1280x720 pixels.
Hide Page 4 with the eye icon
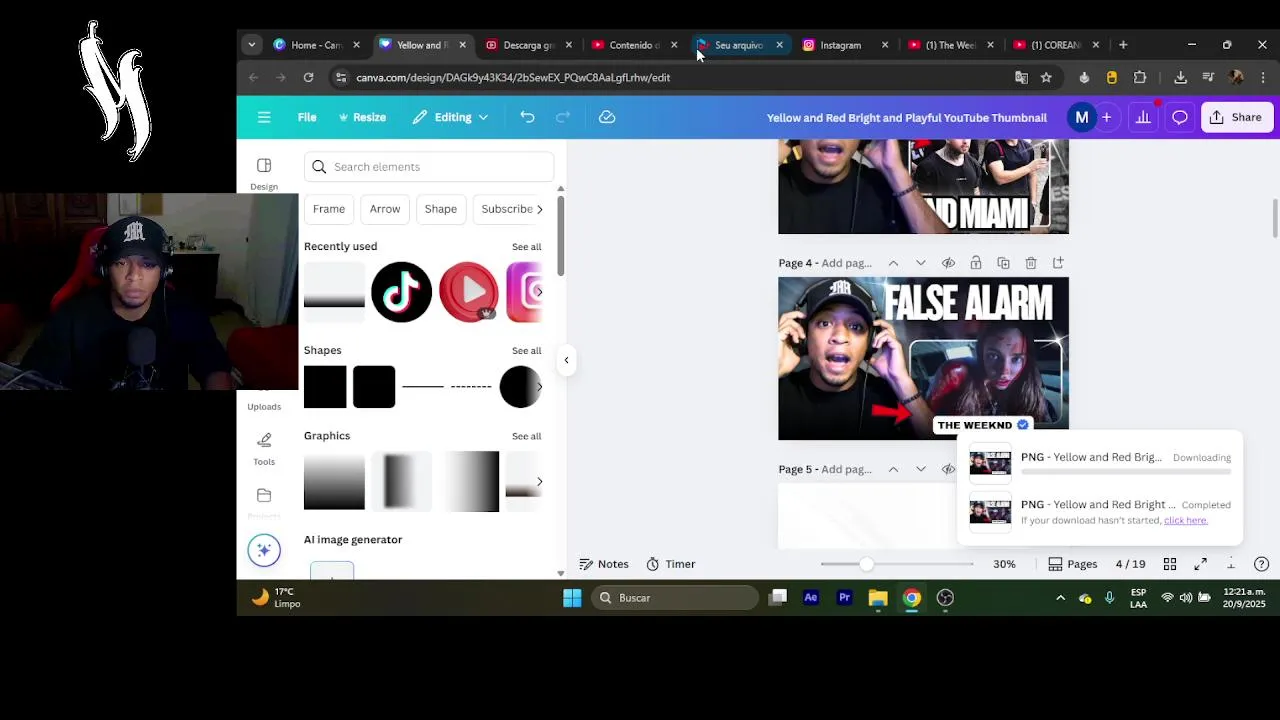tap(948, 263)
